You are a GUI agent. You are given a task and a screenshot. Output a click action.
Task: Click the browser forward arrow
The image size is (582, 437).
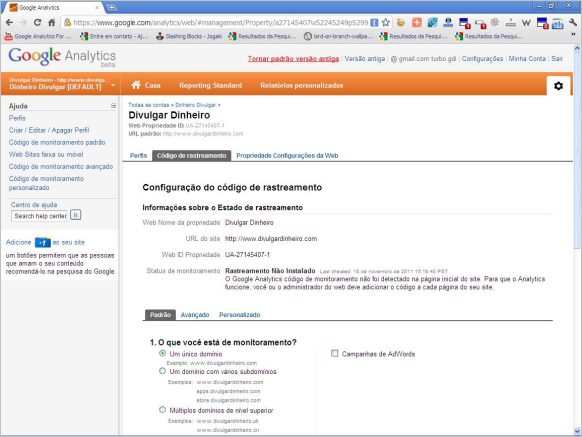[x=23, y=23]
